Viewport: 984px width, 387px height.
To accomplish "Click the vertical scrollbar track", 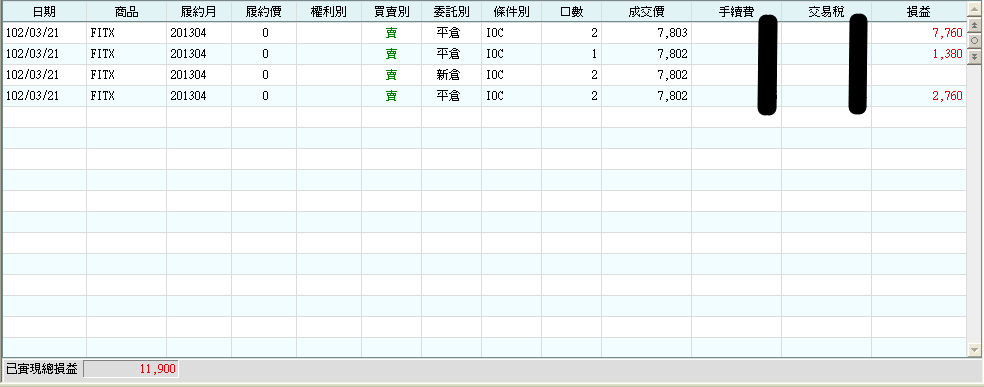I will tap(975, 203).
